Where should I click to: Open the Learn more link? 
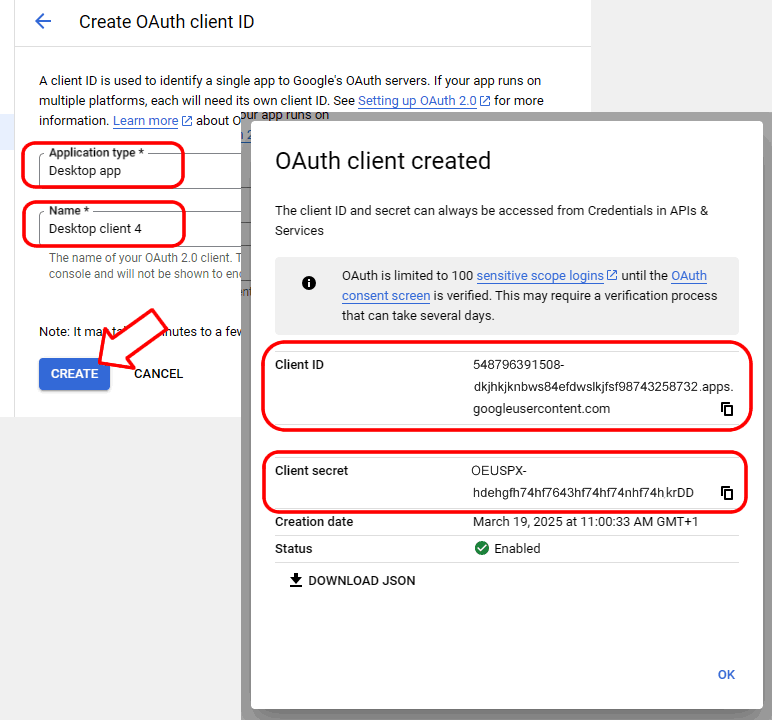(x=145, y=121)
